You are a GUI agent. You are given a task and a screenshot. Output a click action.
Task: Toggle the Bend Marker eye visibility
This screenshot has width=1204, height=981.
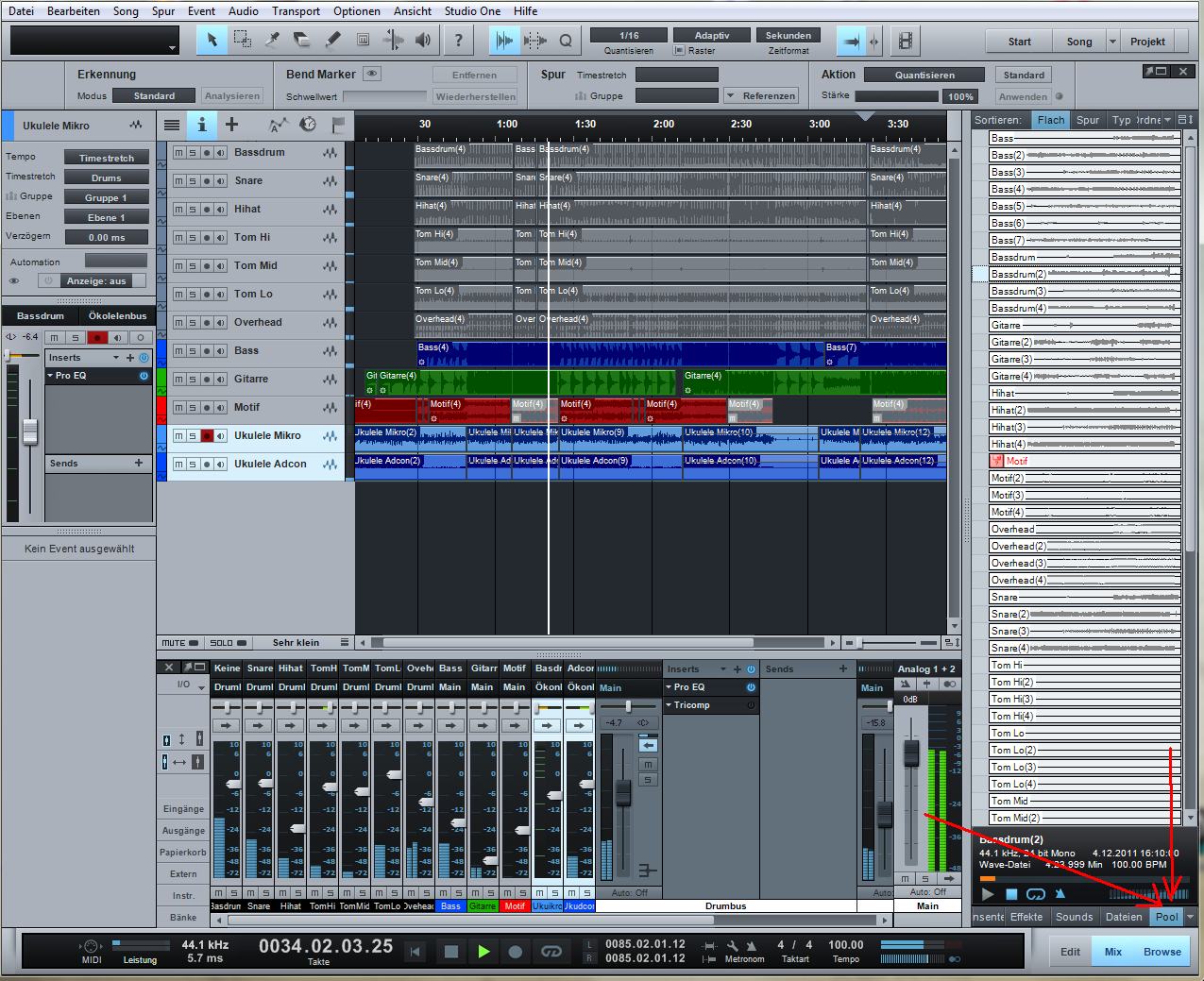(x=372, y=74)
